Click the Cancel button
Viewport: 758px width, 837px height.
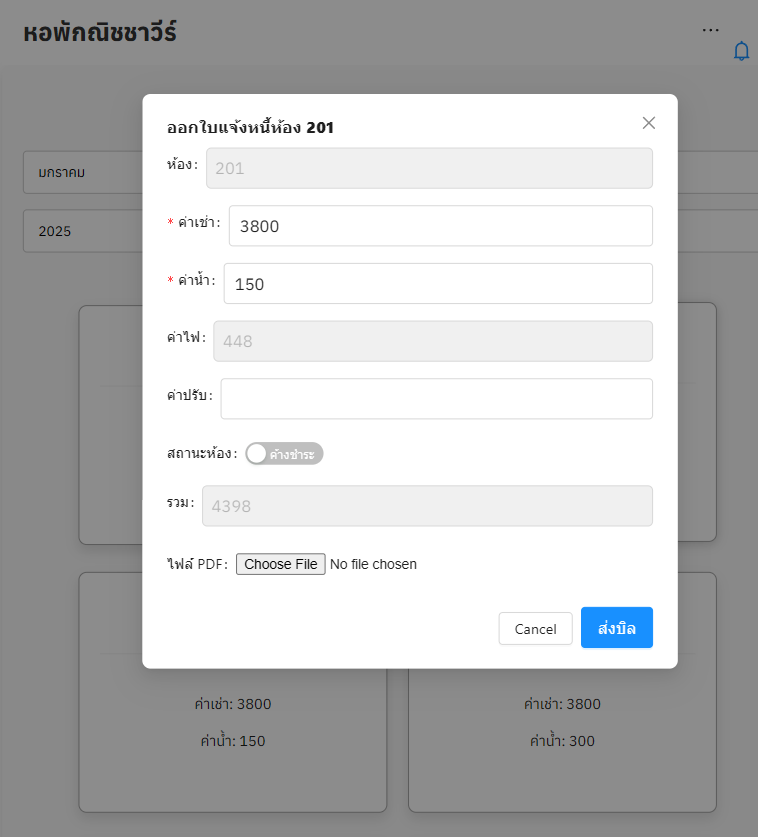pyautogui.click(x=535, y=629)
